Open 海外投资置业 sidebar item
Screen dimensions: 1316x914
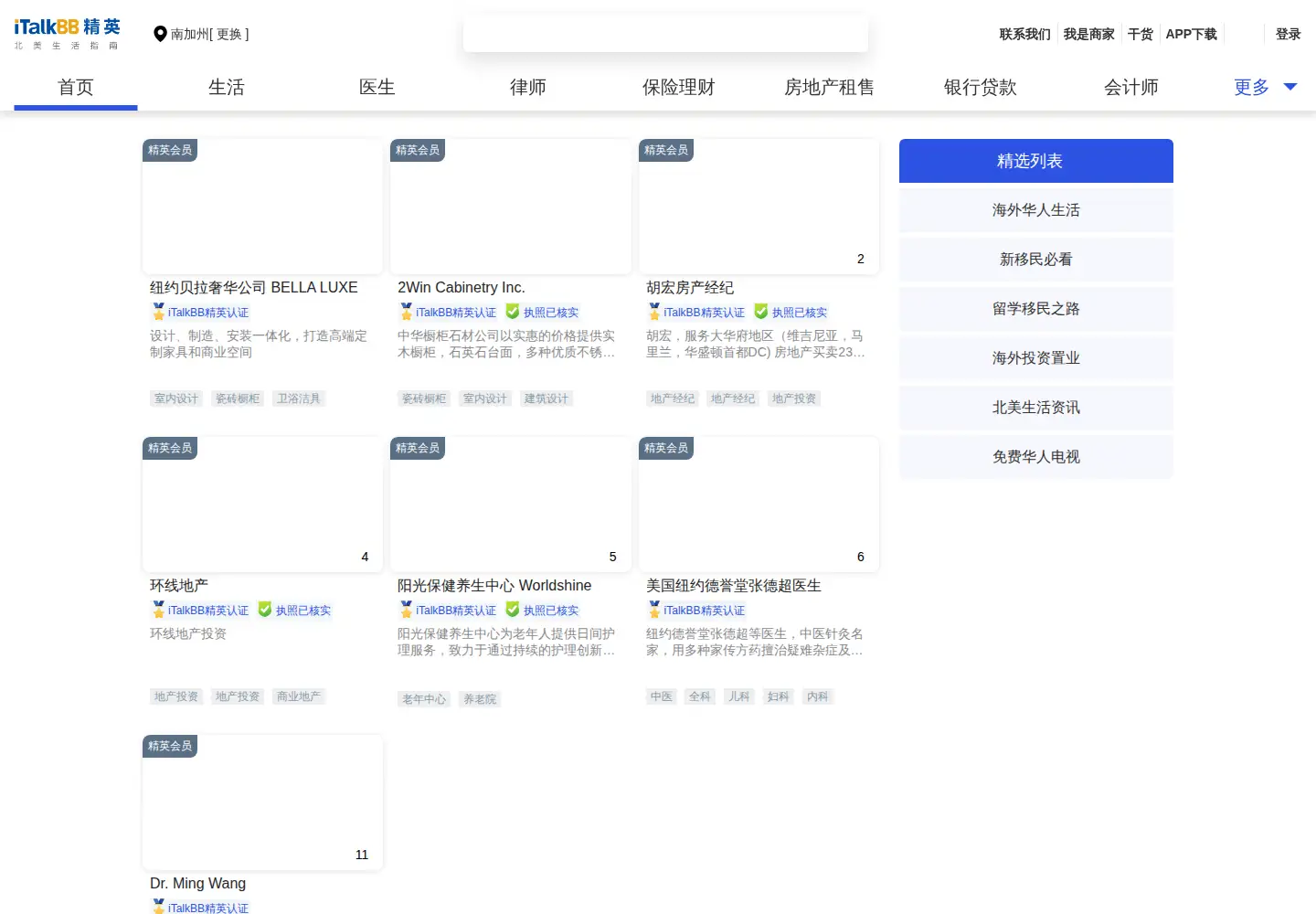[1036, 358]
